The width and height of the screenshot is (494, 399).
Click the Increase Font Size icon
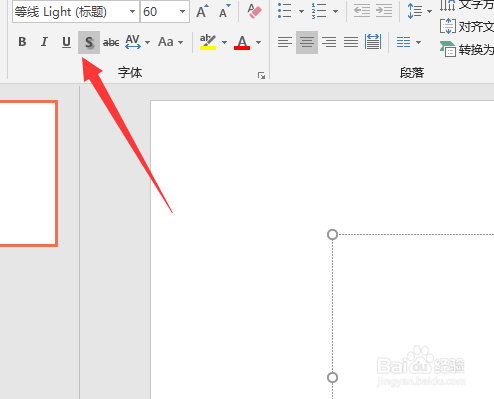pos(202,11)
